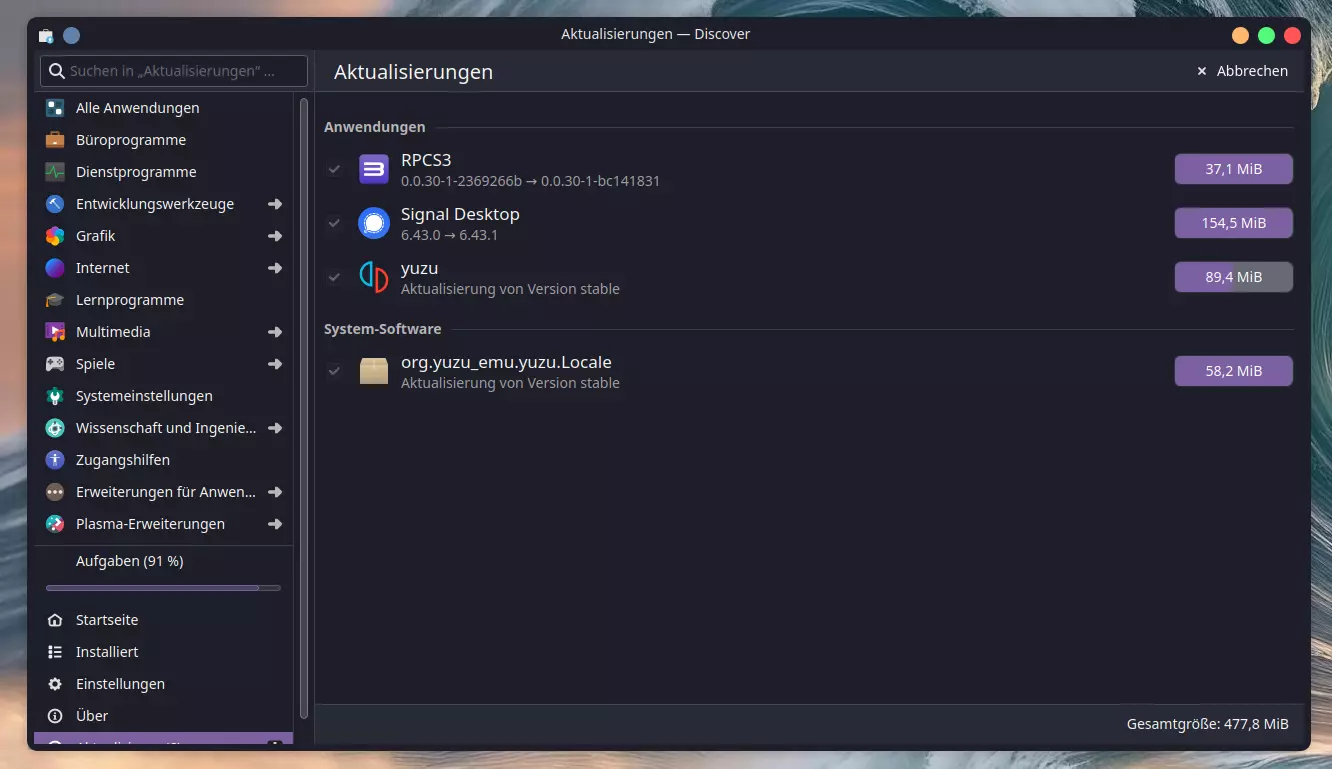Click the RPCS3 app icon
Screen dimensions: 1332x769
[x=374, y=169]
